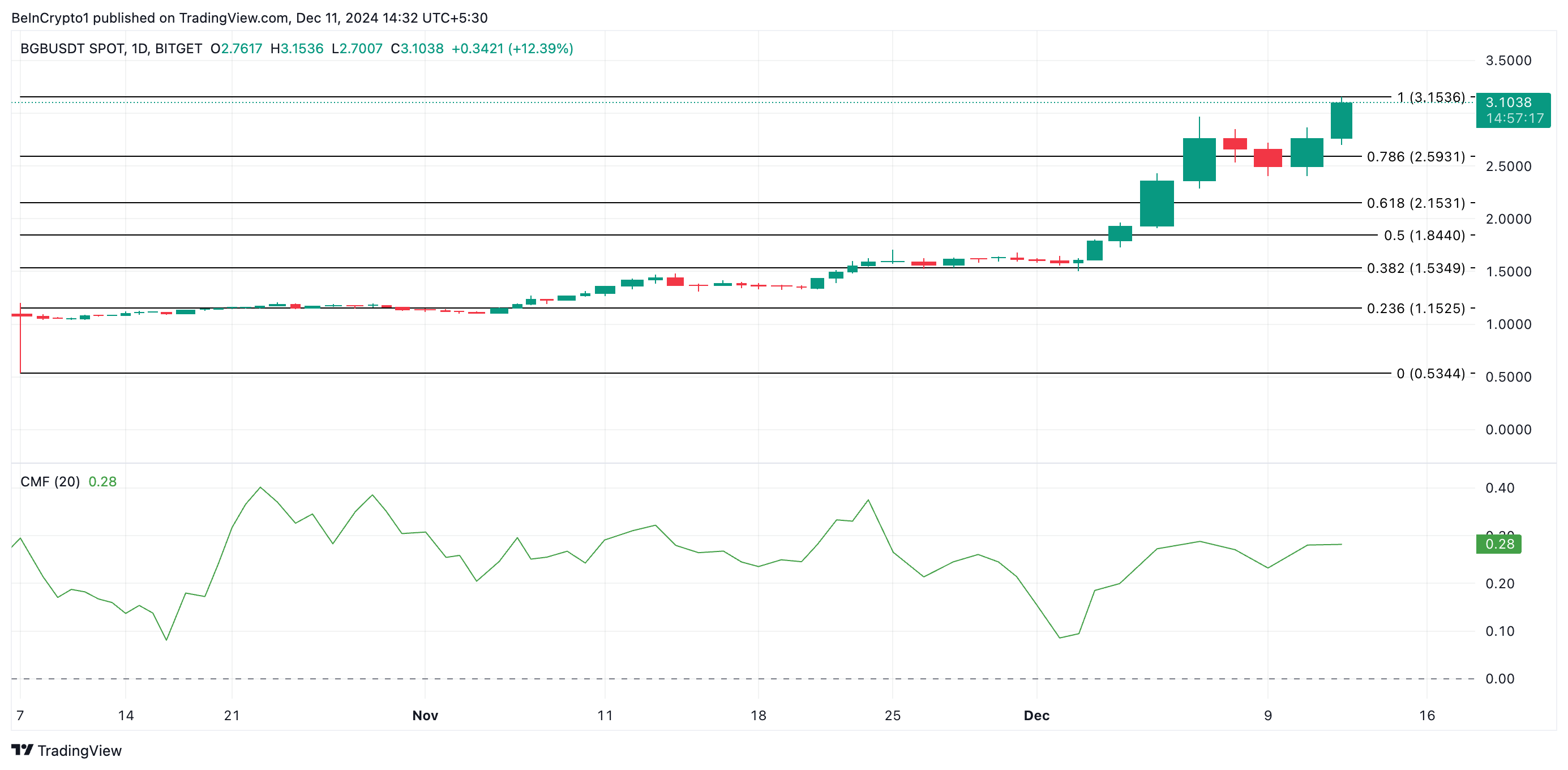Viewport: 1568px width, 770px height.
Task: Click the Dec label on time axis
Action: [x=1036, y=715]
